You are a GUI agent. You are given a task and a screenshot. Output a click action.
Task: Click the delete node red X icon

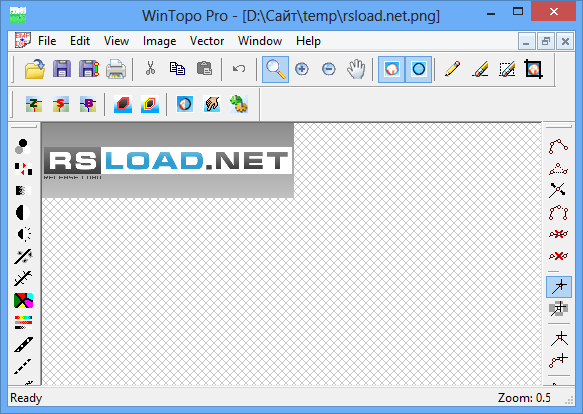click(x=558, y=256)
